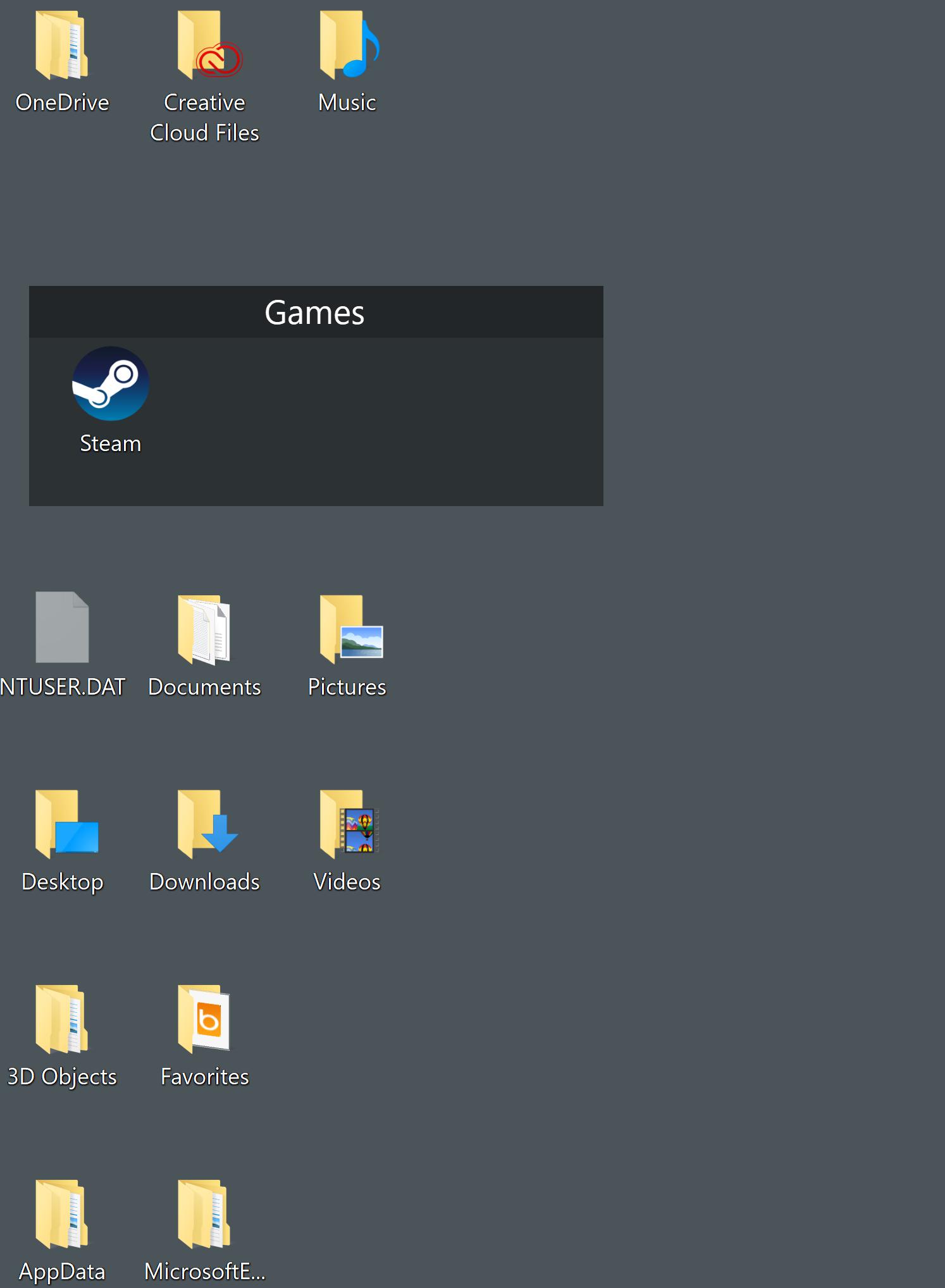Click the 'Documents' label text
945x1288 pixels.
click(204, 687)
